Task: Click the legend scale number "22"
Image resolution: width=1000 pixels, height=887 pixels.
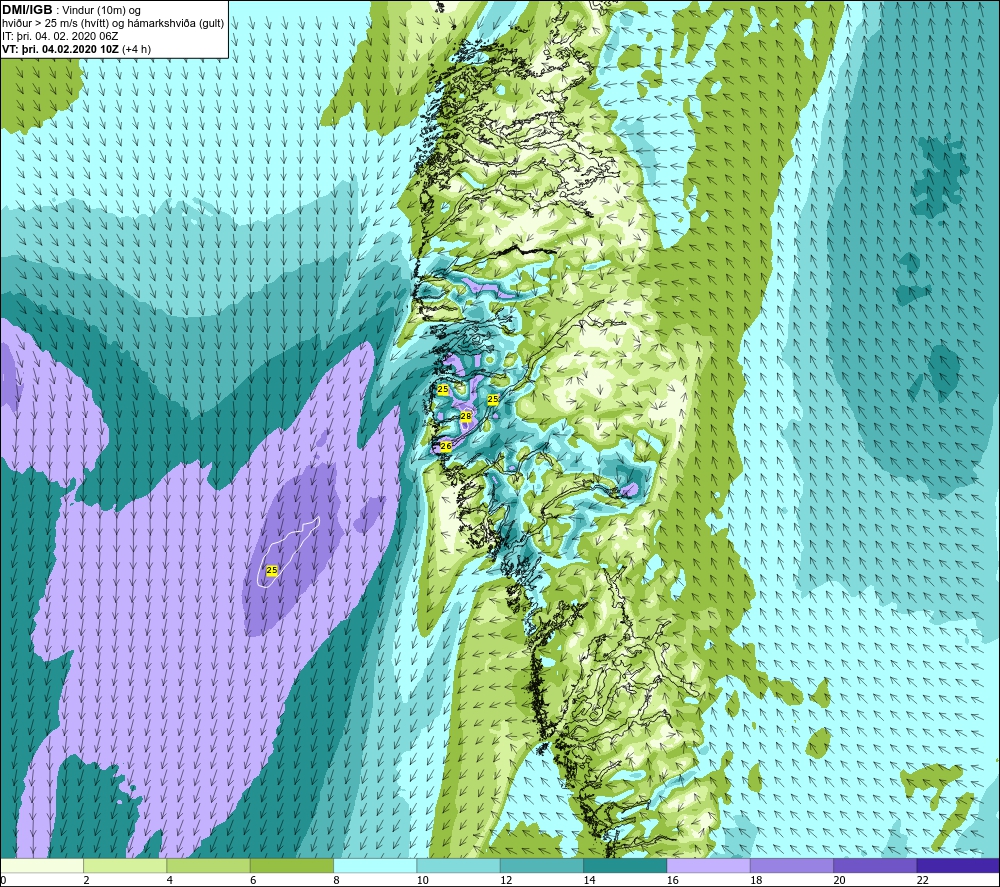Action: pyautogui.click(x=922, y=880)
